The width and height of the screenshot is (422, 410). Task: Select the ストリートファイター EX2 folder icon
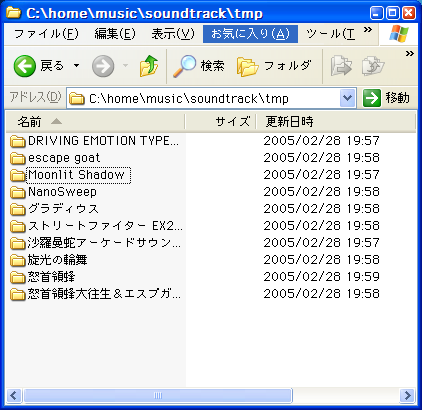click(18, 226)
